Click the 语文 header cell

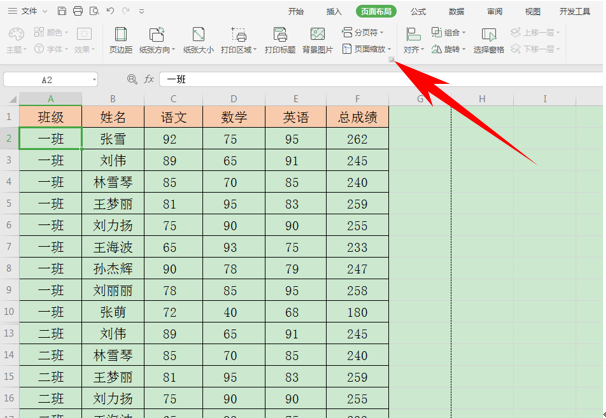tap(173, 117)
